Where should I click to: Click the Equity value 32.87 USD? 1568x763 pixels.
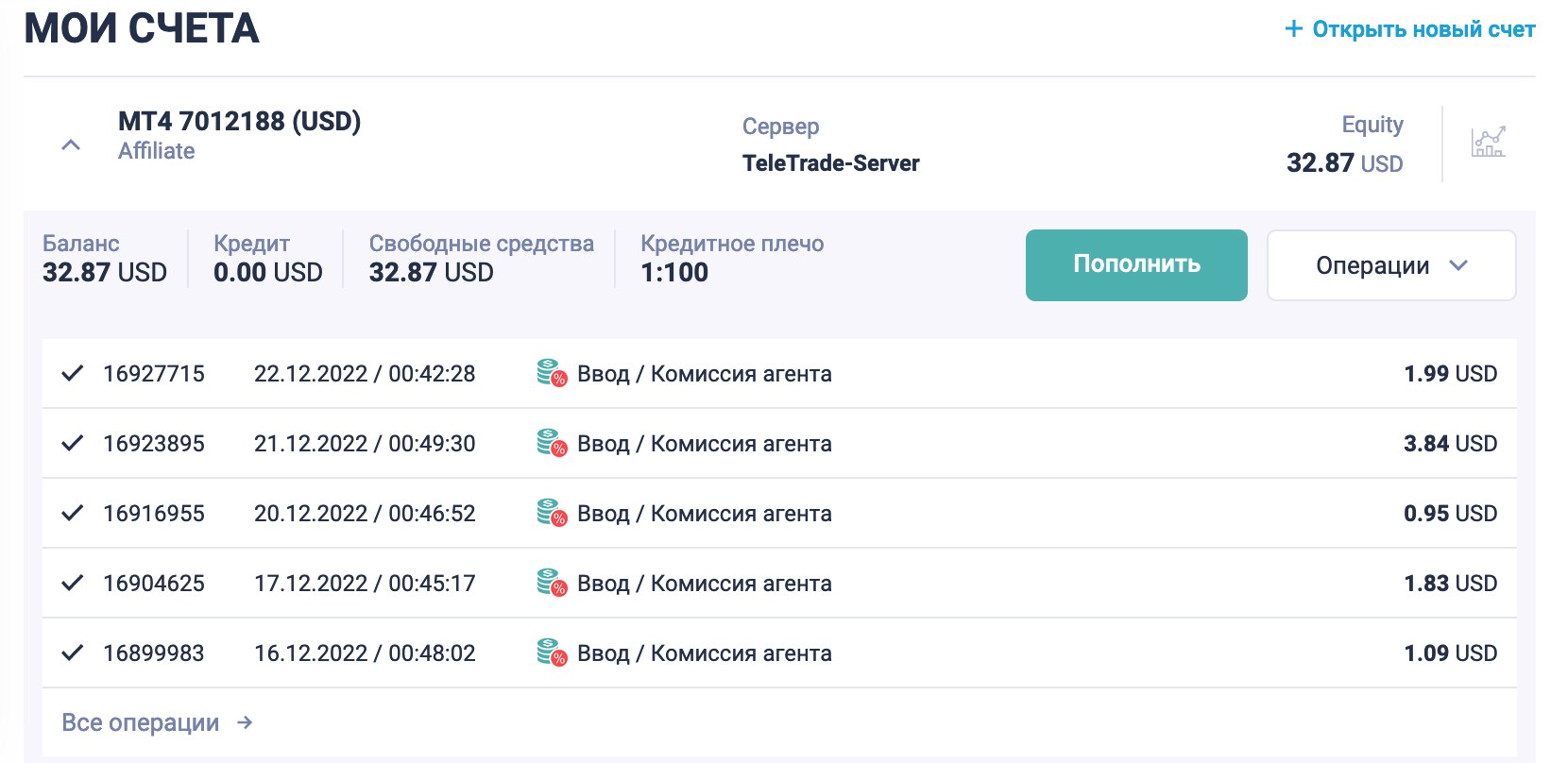click(x=1345, y=163)
